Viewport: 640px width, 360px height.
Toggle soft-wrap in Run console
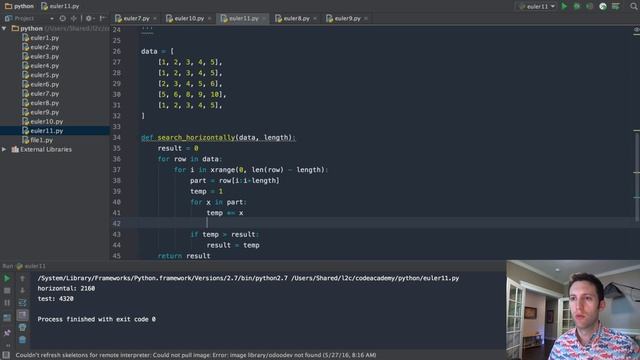pos(22,303)
